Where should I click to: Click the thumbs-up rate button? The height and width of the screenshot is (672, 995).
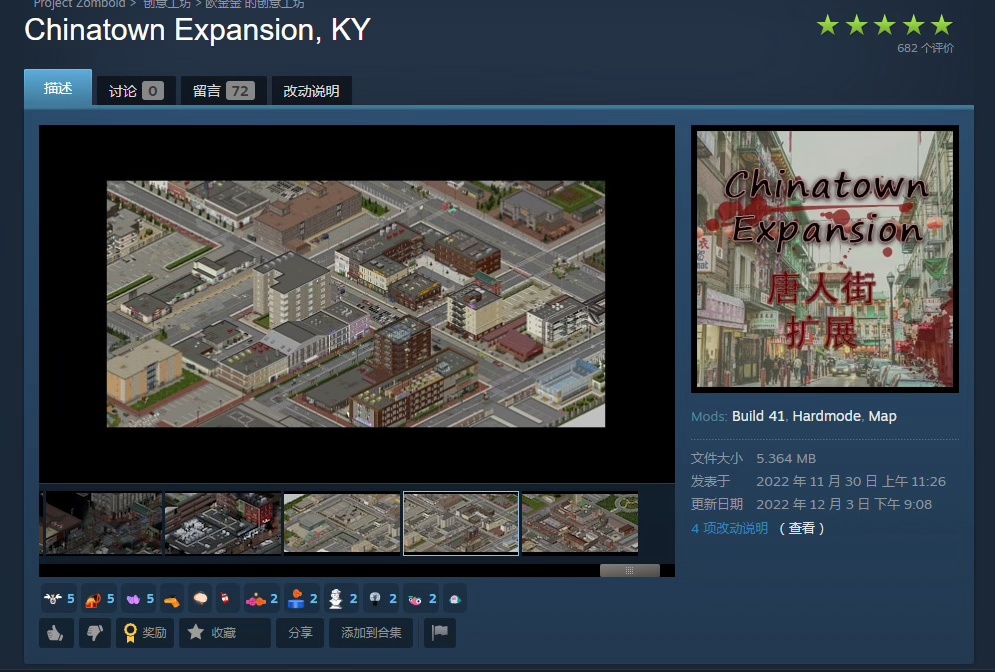(56, 633)
